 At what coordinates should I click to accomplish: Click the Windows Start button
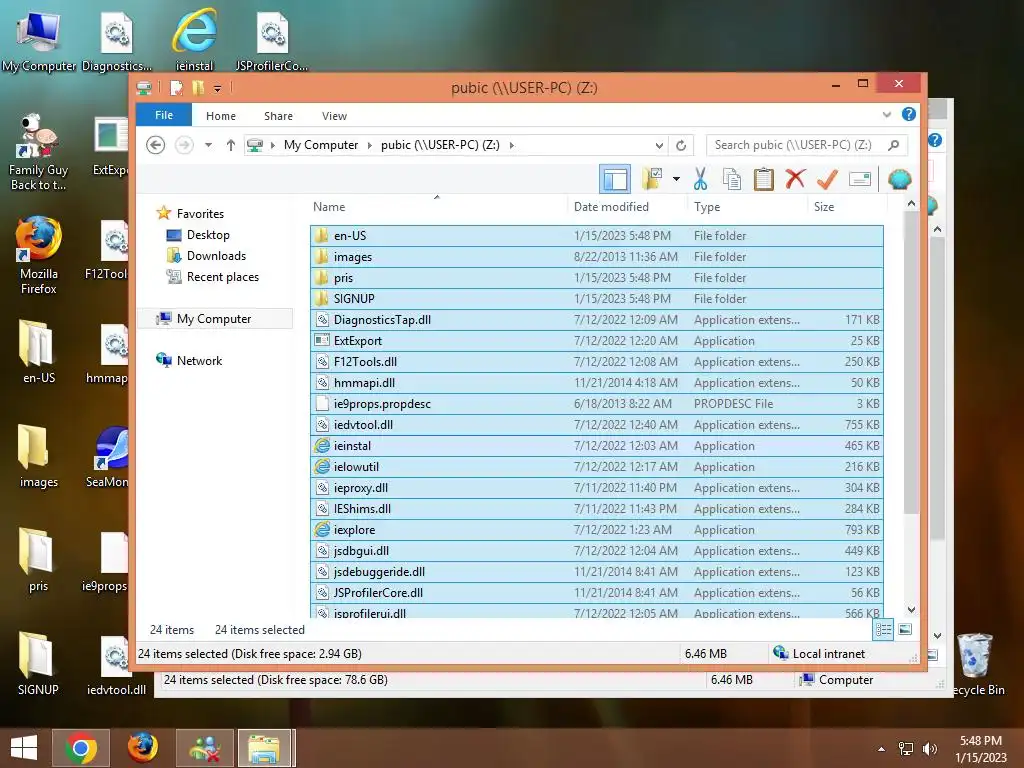(24, 748)
